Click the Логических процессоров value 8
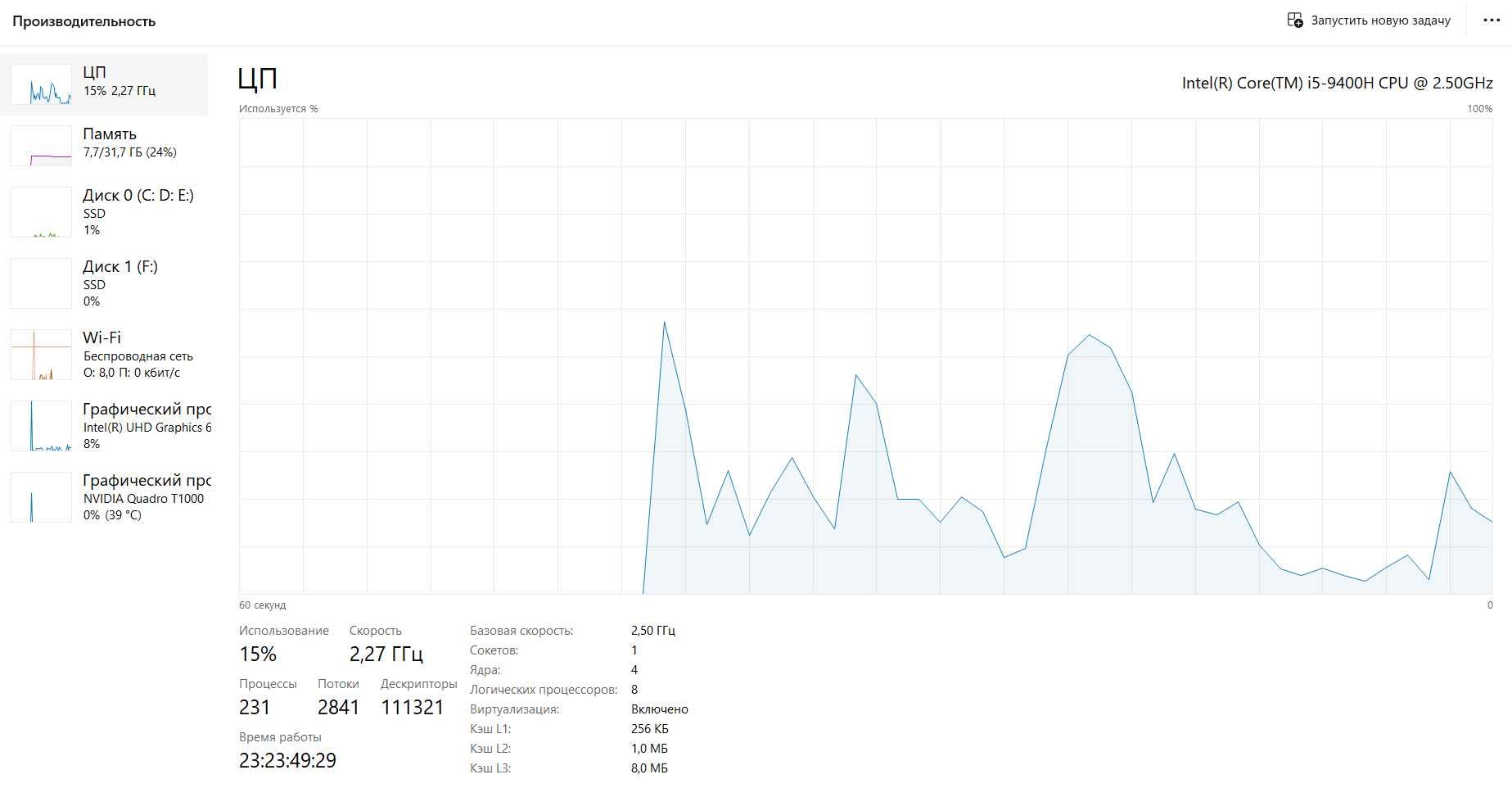 634,690
